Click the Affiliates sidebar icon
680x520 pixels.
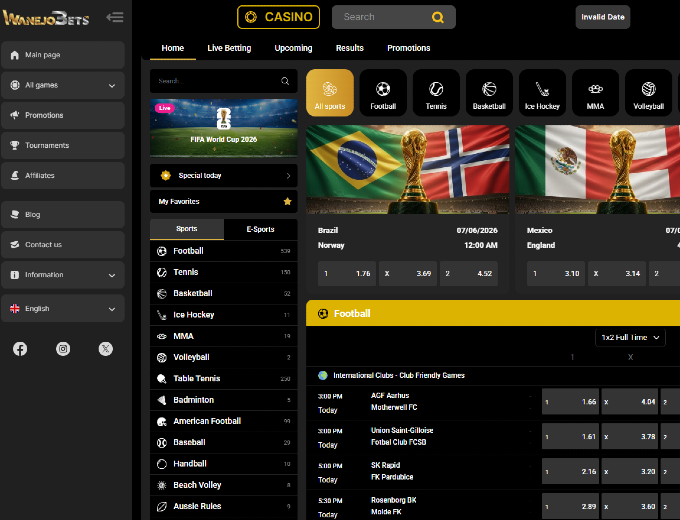[x=15, y=175]
